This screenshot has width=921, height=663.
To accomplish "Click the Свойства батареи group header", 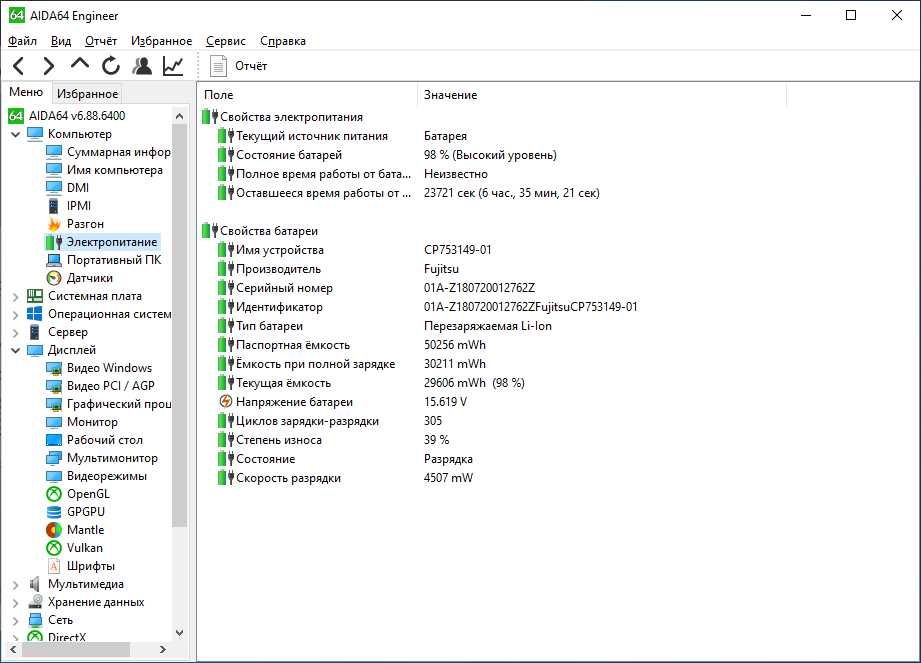I will coord(260,231).
